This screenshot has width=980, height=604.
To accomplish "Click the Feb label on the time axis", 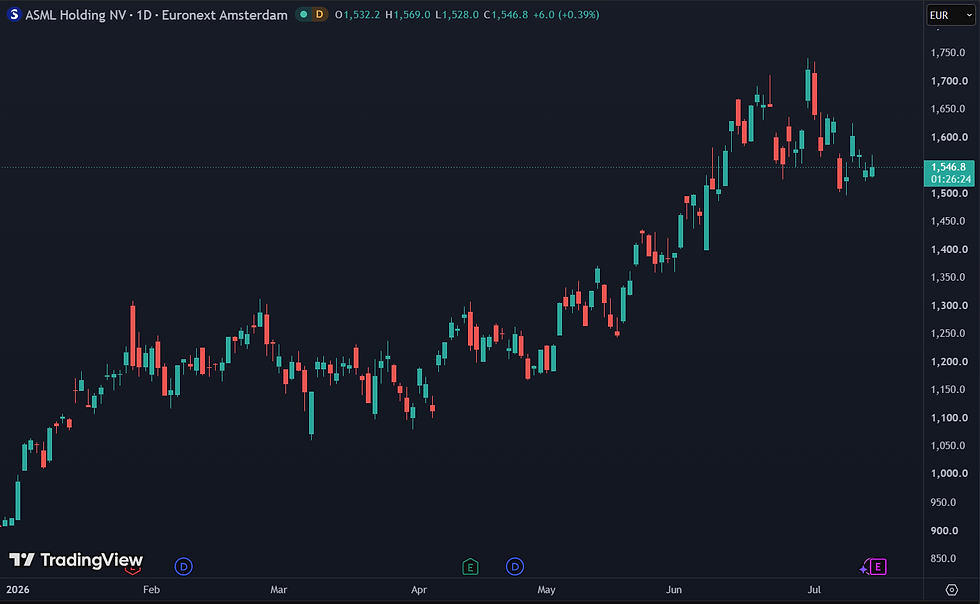I will (151, 590).
